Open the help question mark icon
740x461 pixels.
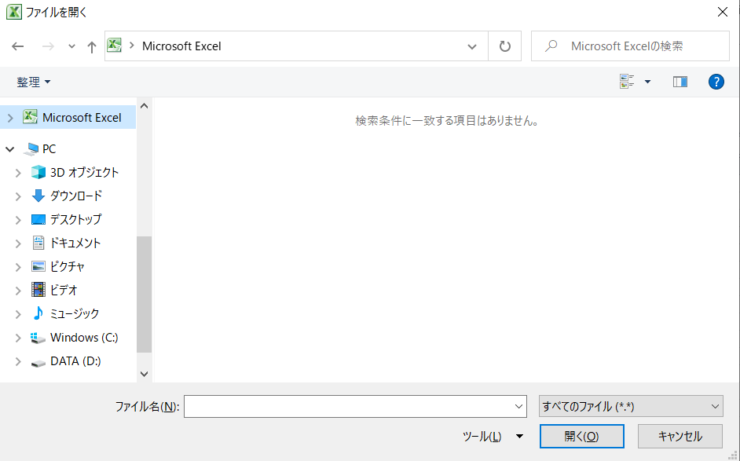click(716, 82)
